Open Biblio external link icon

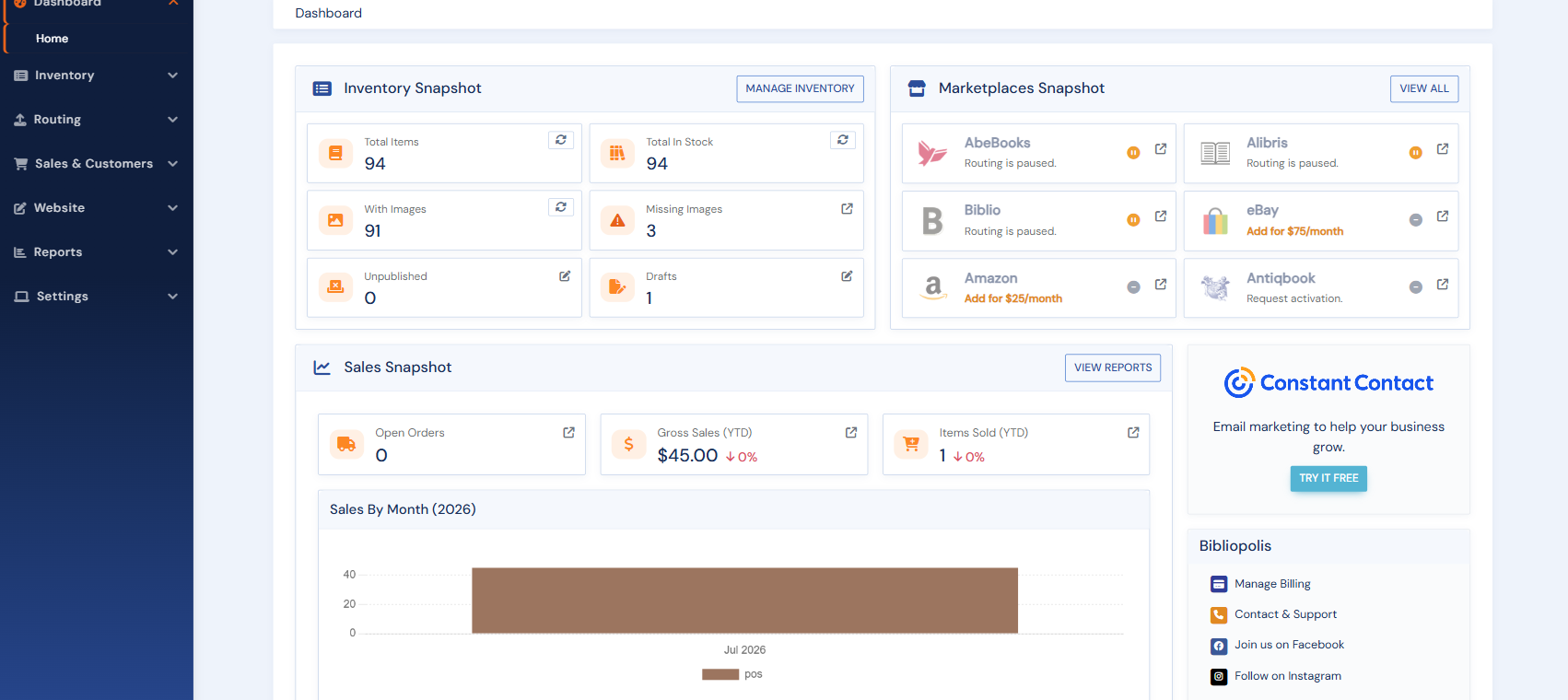[1161, 216]
